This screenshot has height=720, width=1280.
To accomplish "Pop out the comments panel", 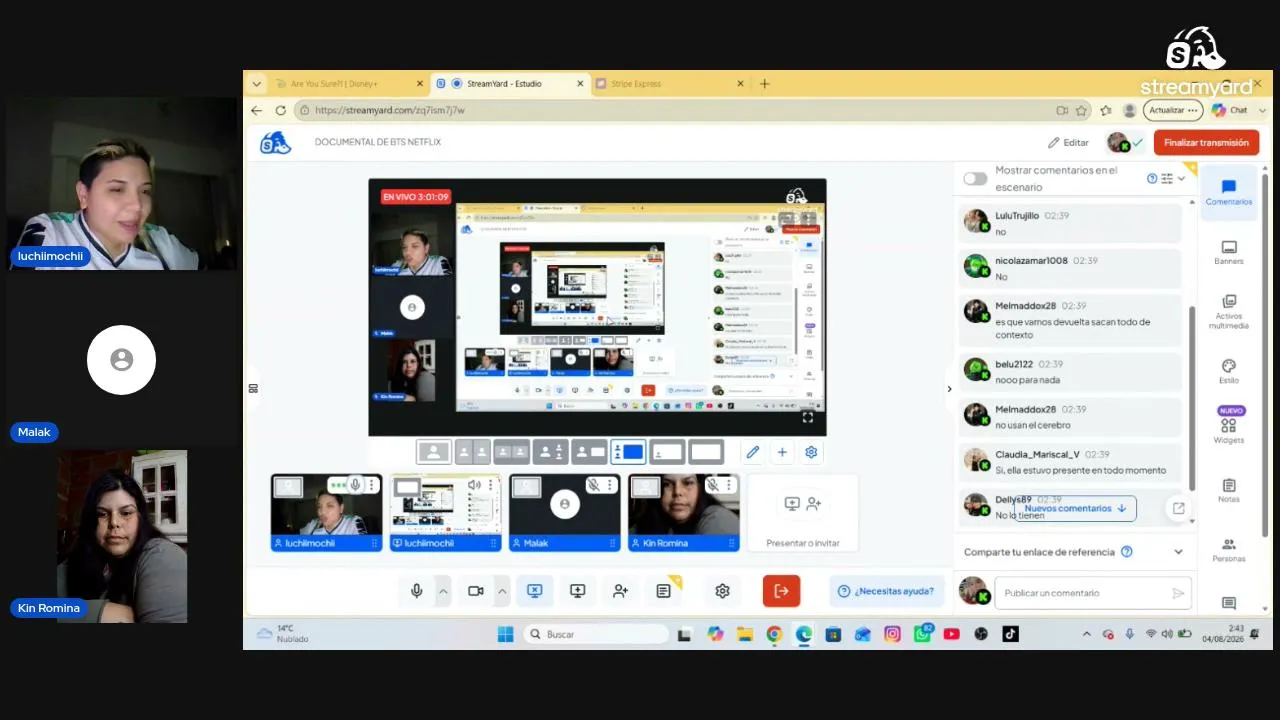I will pos(1178,508).
